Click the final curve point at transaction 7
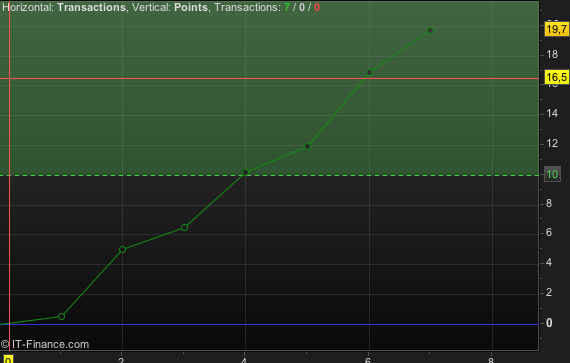Screen dimensions: 570x363 [430, 31]
